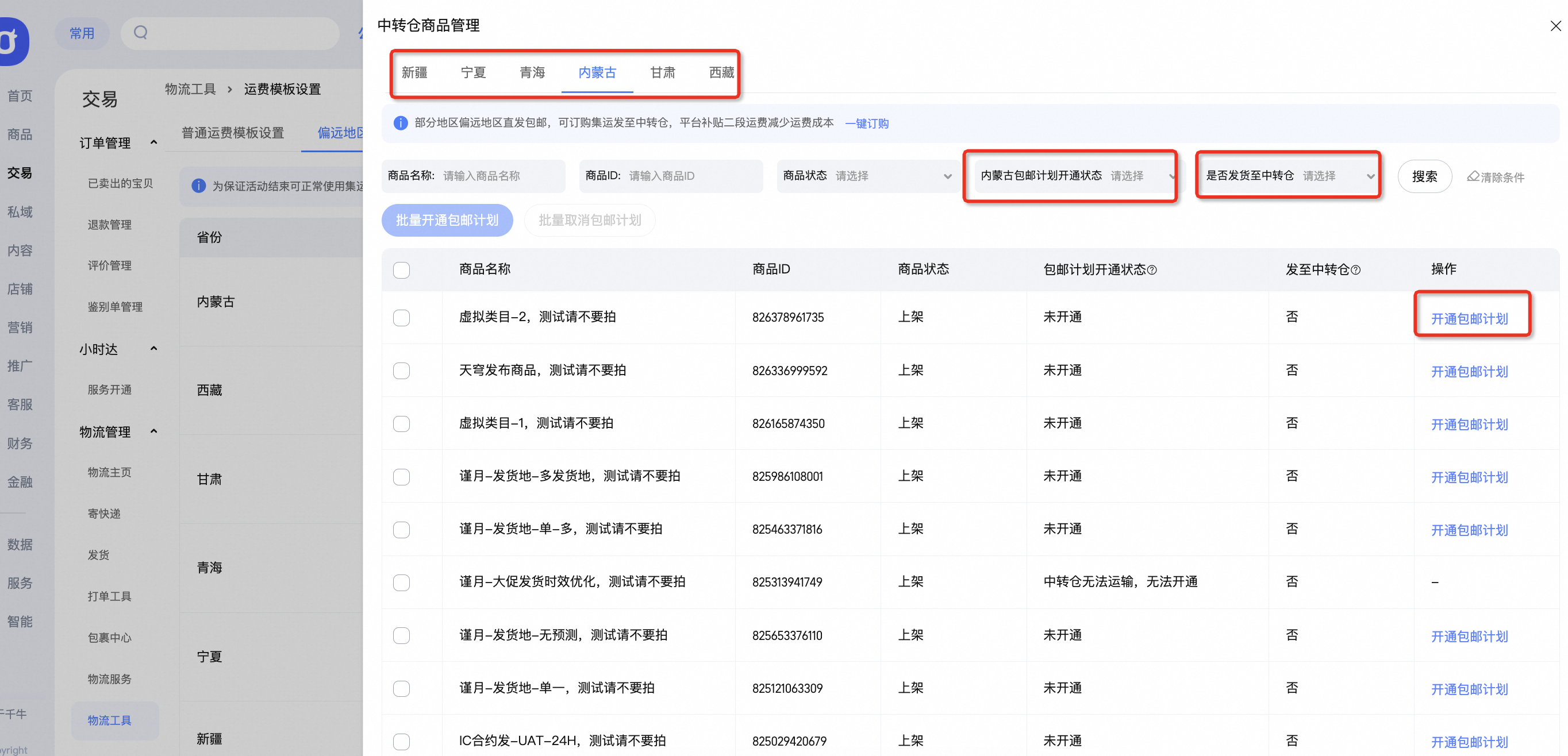Open 数据 in left navigation
The width and height of the screenshot is (1568, 756).
point(20,545)
